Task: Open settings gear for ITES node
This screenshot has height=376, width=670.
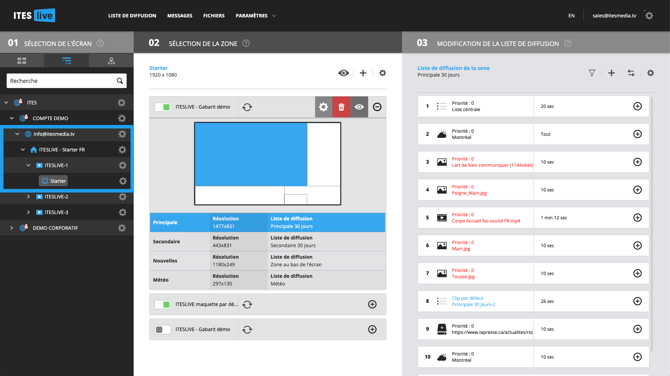Action: click(122, 103)
